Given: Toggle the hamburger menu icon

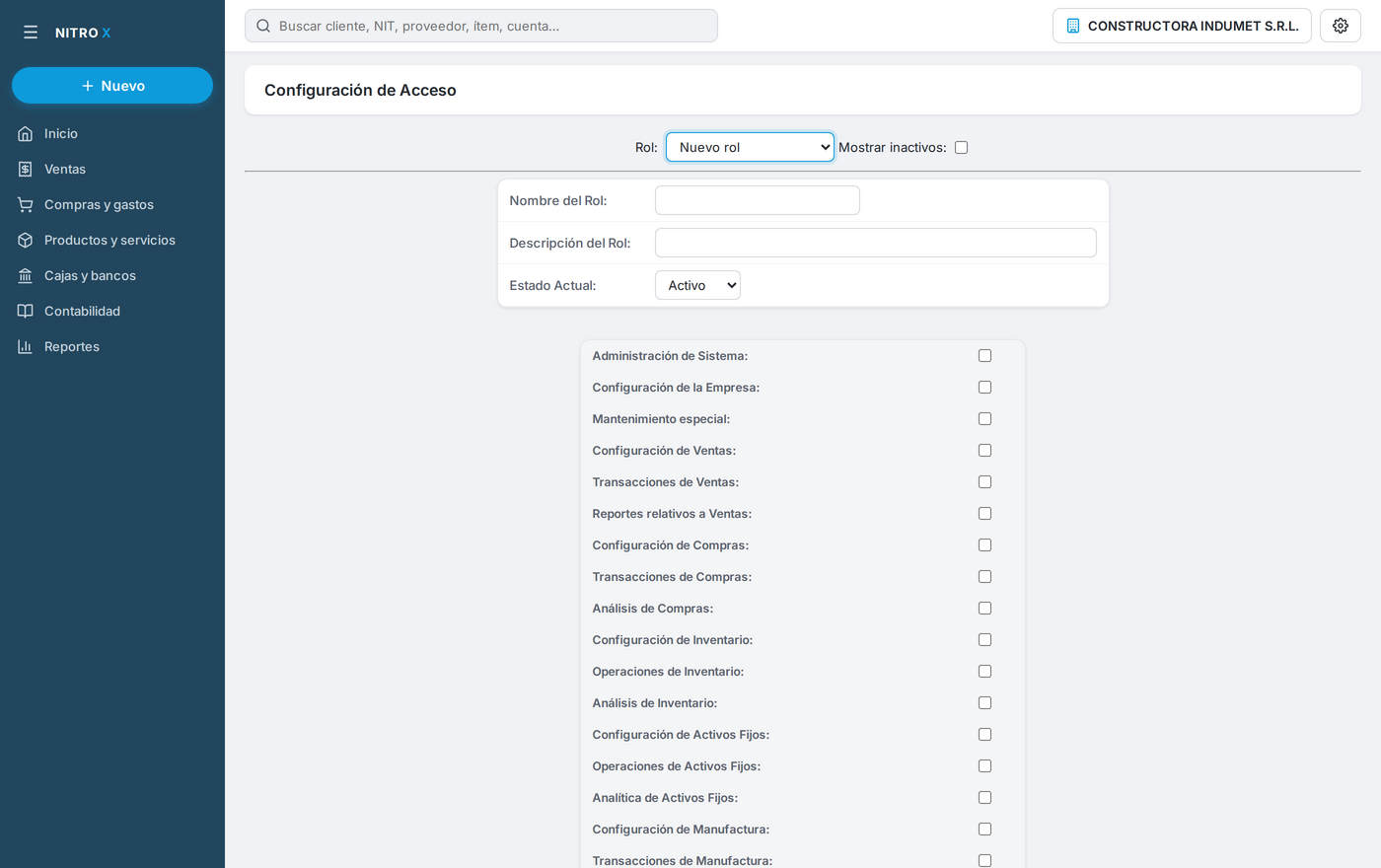Looking at the screenshot, I should (x=31, y=33).
